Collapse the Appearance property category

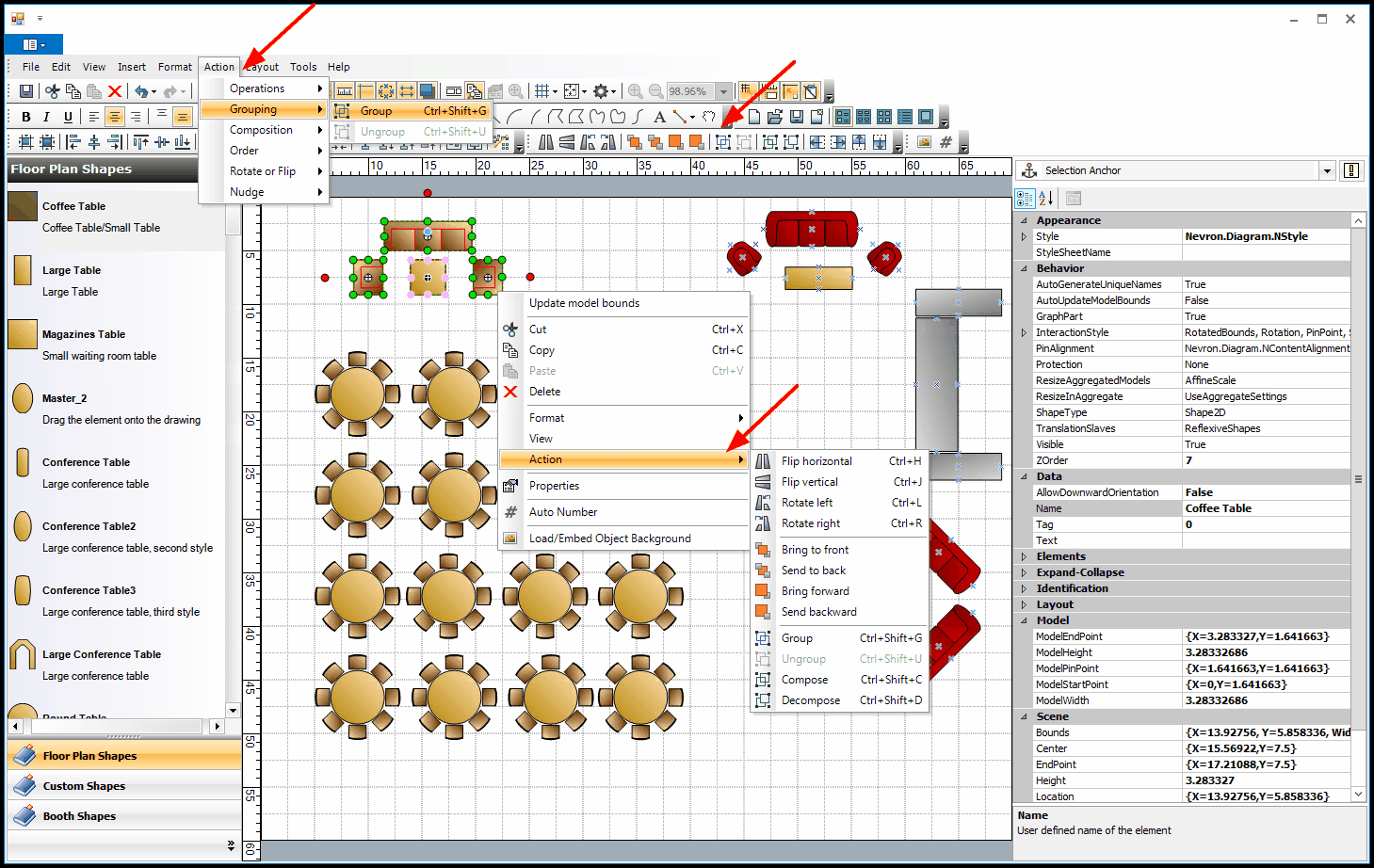coord(1024,220)
